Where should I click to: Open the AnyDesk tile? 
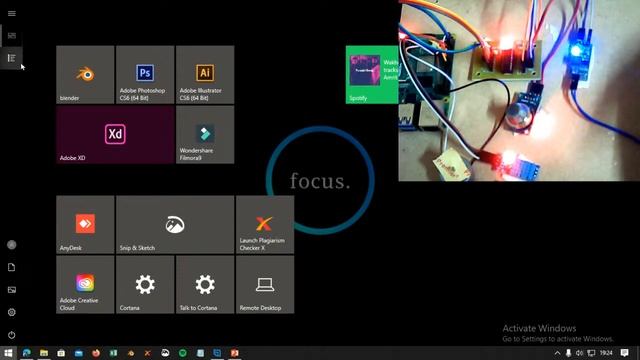click(85, 224)
